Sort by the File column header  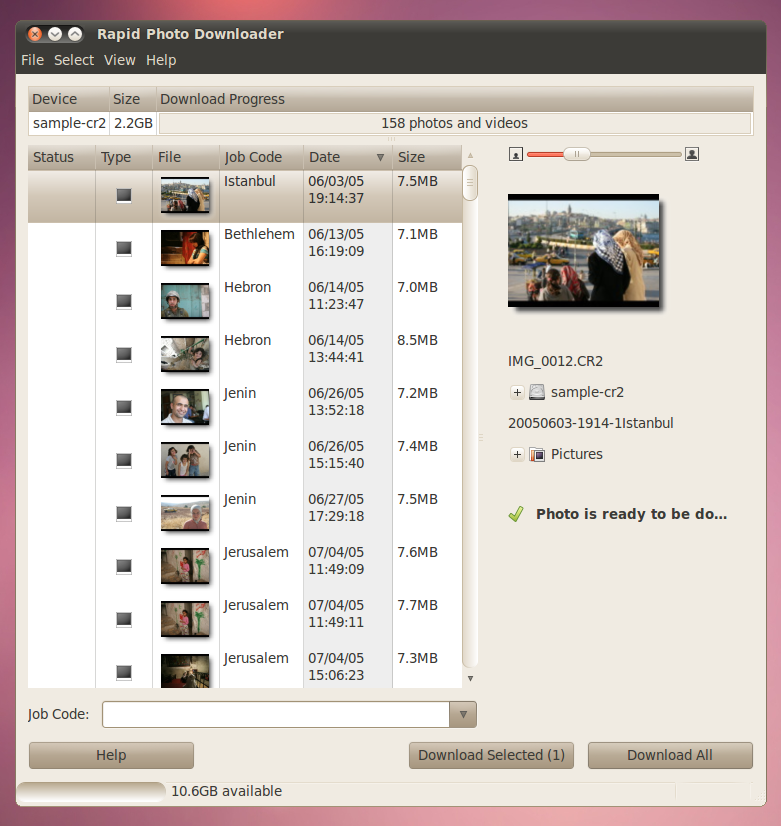coord(186,157)
